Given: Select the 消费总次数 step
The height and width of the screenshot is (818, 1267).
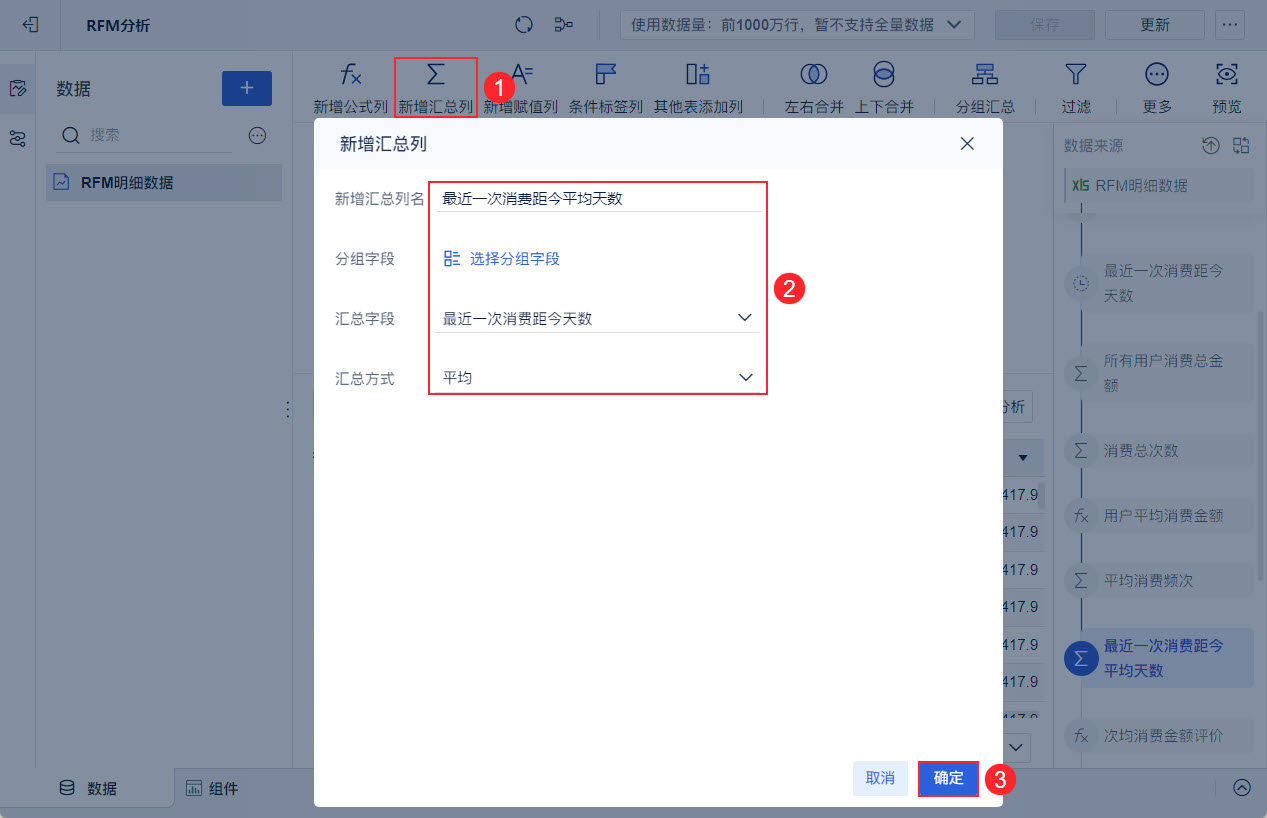Looking at the screenshot, I should point(1157,450).
